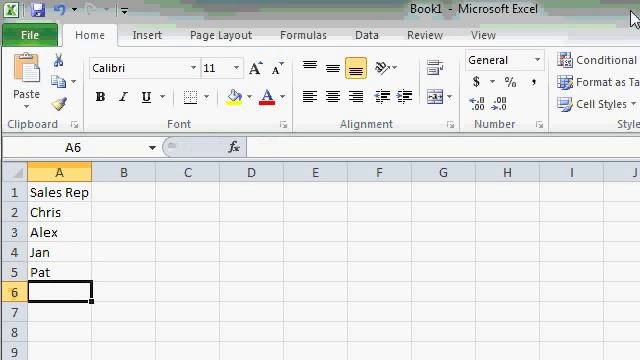Open Customize Quick Access Toolbar dropdown
The image size is (640, 360).
(x=124, y=11)
